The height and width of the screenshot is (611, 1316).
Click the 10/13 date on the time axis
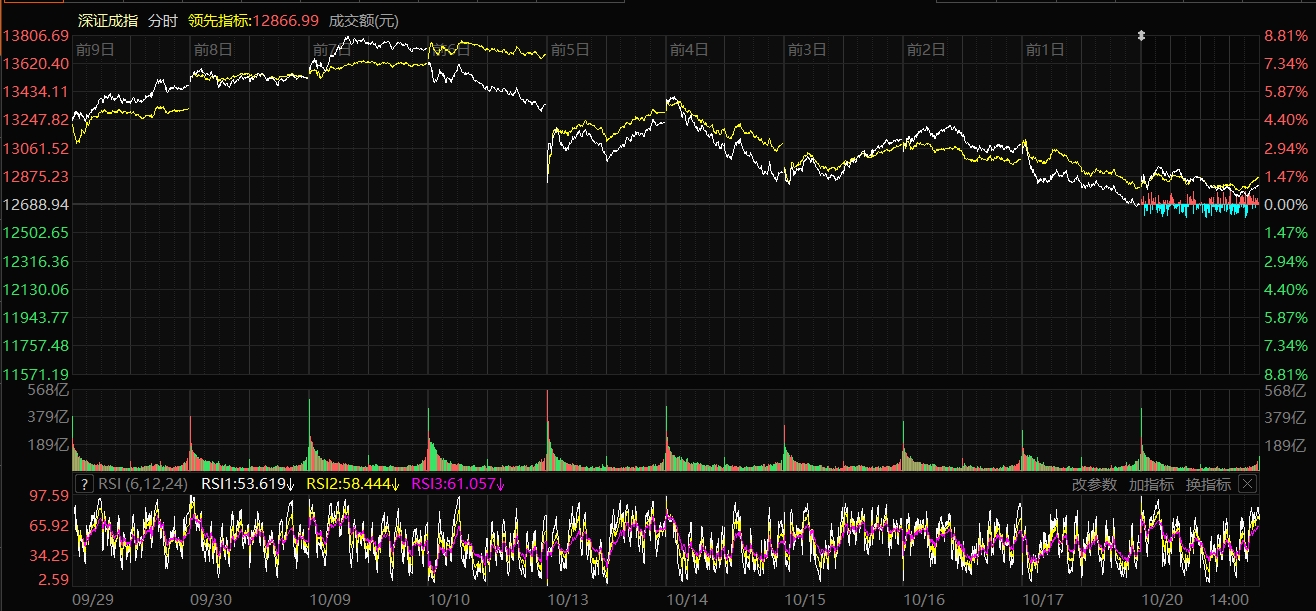point(570,598)
